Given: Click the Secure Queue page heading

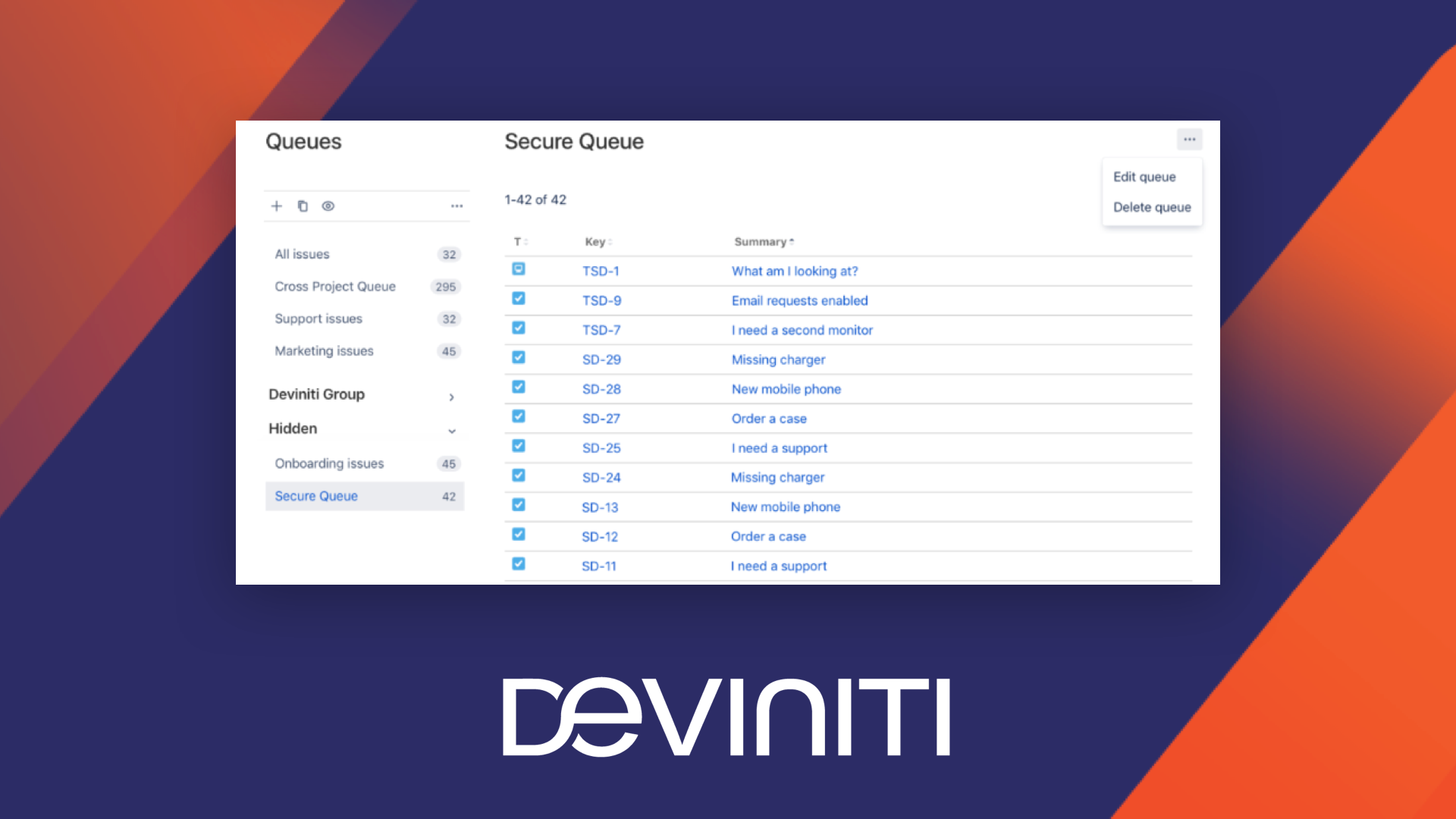Looking at the screenshot, I should pos(574,142).
